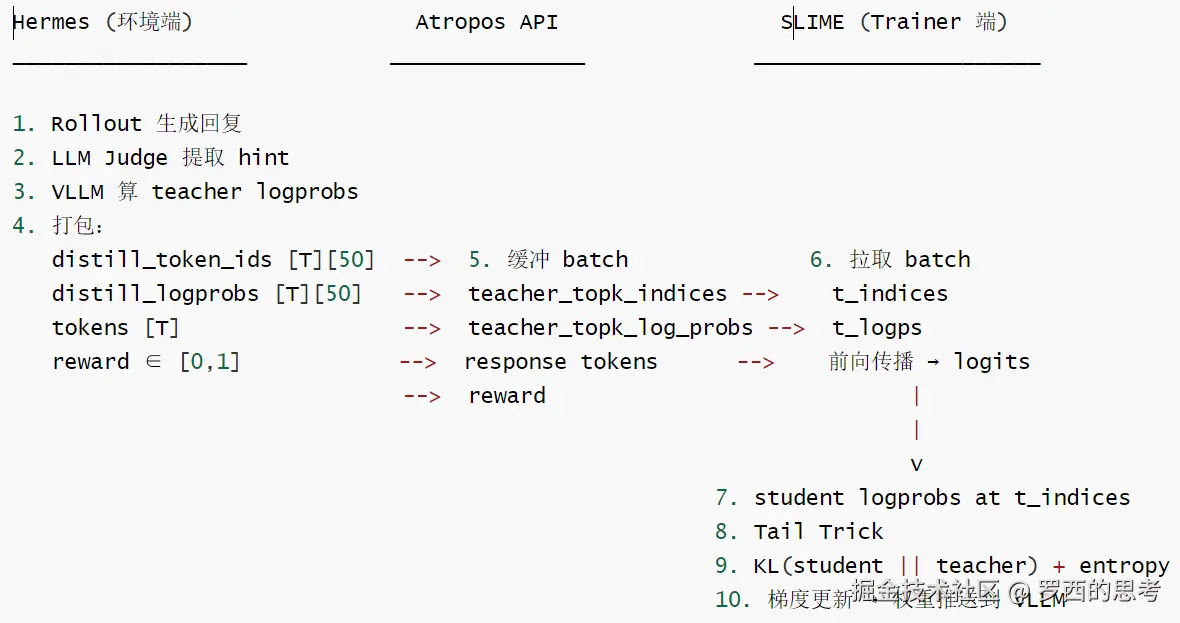The height and width of the screenshot is (623, 1180).
Task: Click 'response tokens' in the Atropos column
Action: coord(561,362)
